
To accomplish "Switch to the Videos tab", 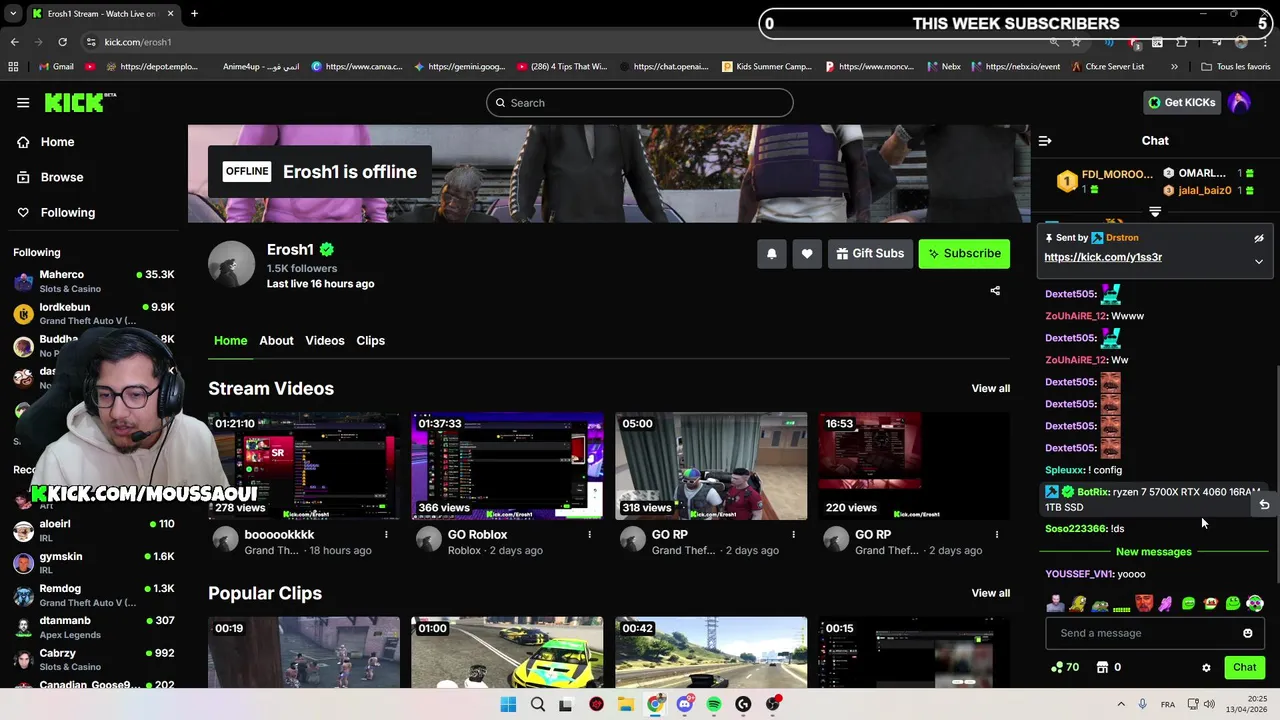I will click(325, 341).
